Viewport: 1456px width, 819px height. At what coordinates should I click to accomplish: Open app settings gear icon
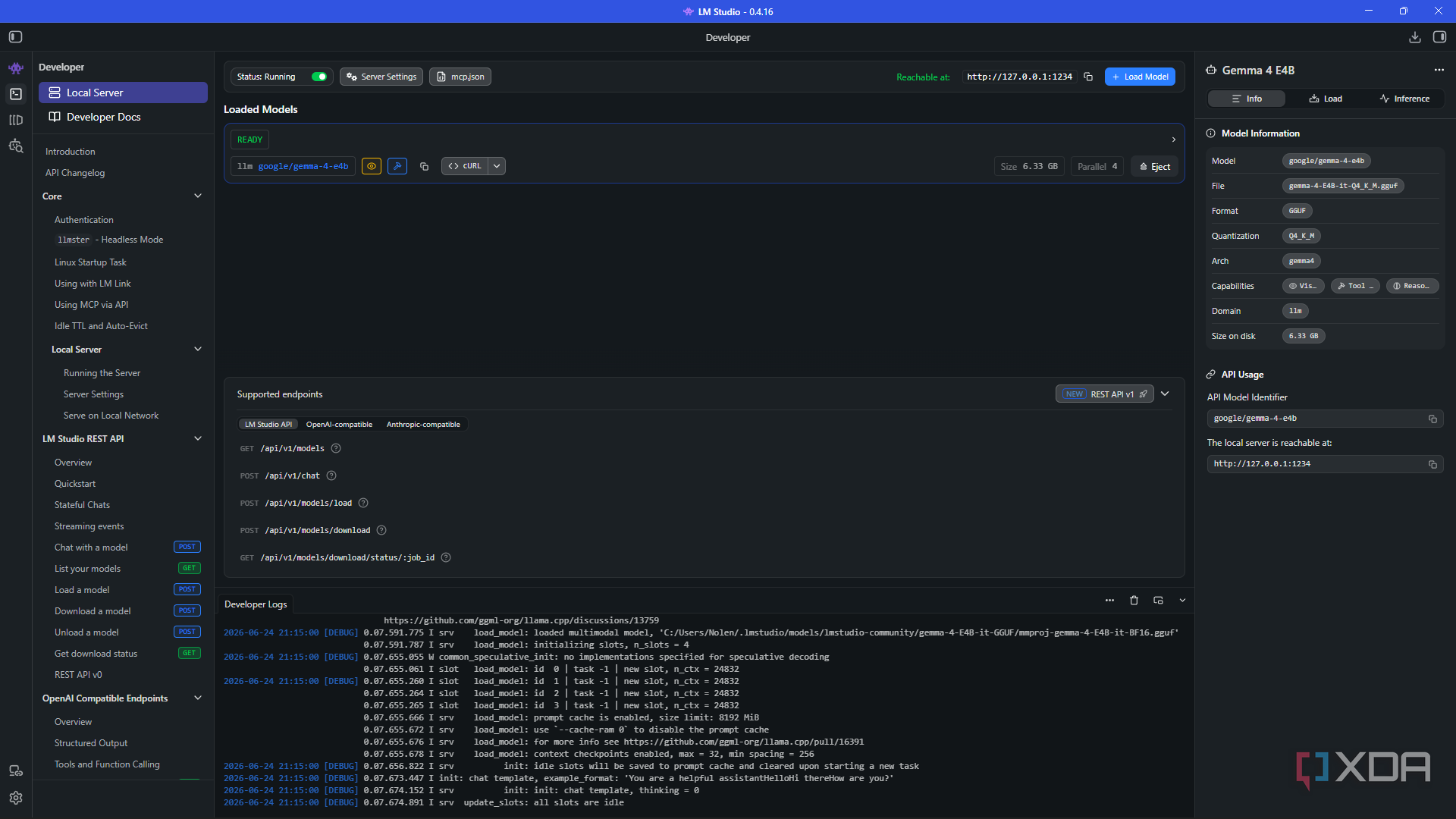pos(16,798)
